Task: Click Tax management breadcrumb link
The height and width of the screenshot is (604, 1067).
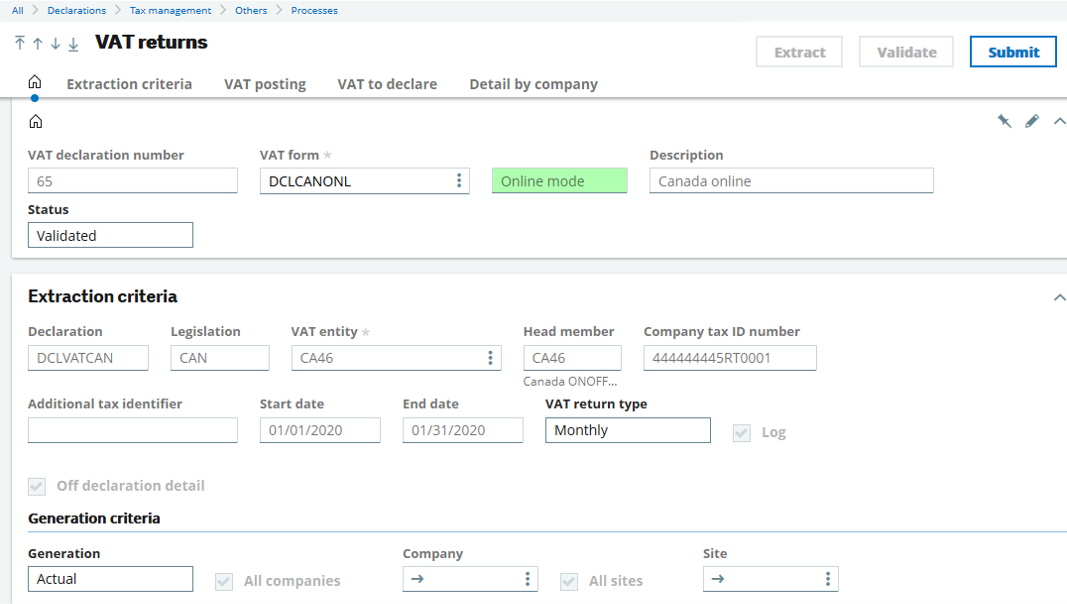Action: coord(170,10)
